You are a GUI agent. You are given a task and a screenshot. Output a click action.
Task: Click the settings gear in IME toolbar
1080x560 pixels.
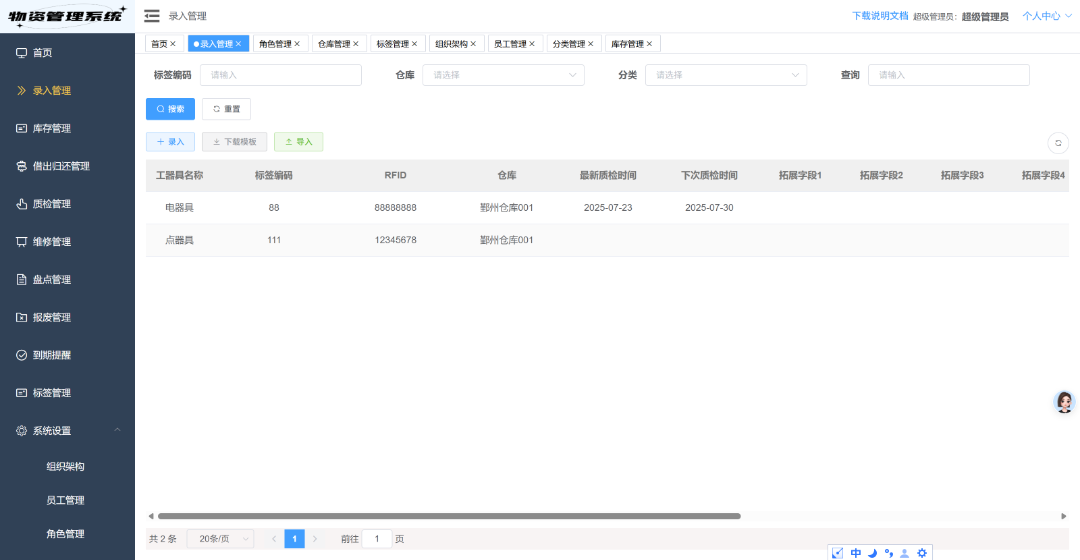click(x=922, y=553)
